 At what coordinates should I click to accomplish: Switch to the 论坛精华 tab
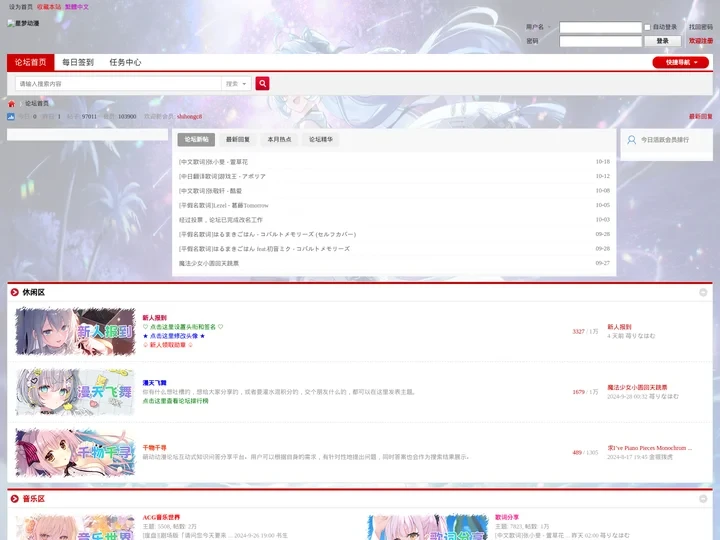click(x=321, y=140)
